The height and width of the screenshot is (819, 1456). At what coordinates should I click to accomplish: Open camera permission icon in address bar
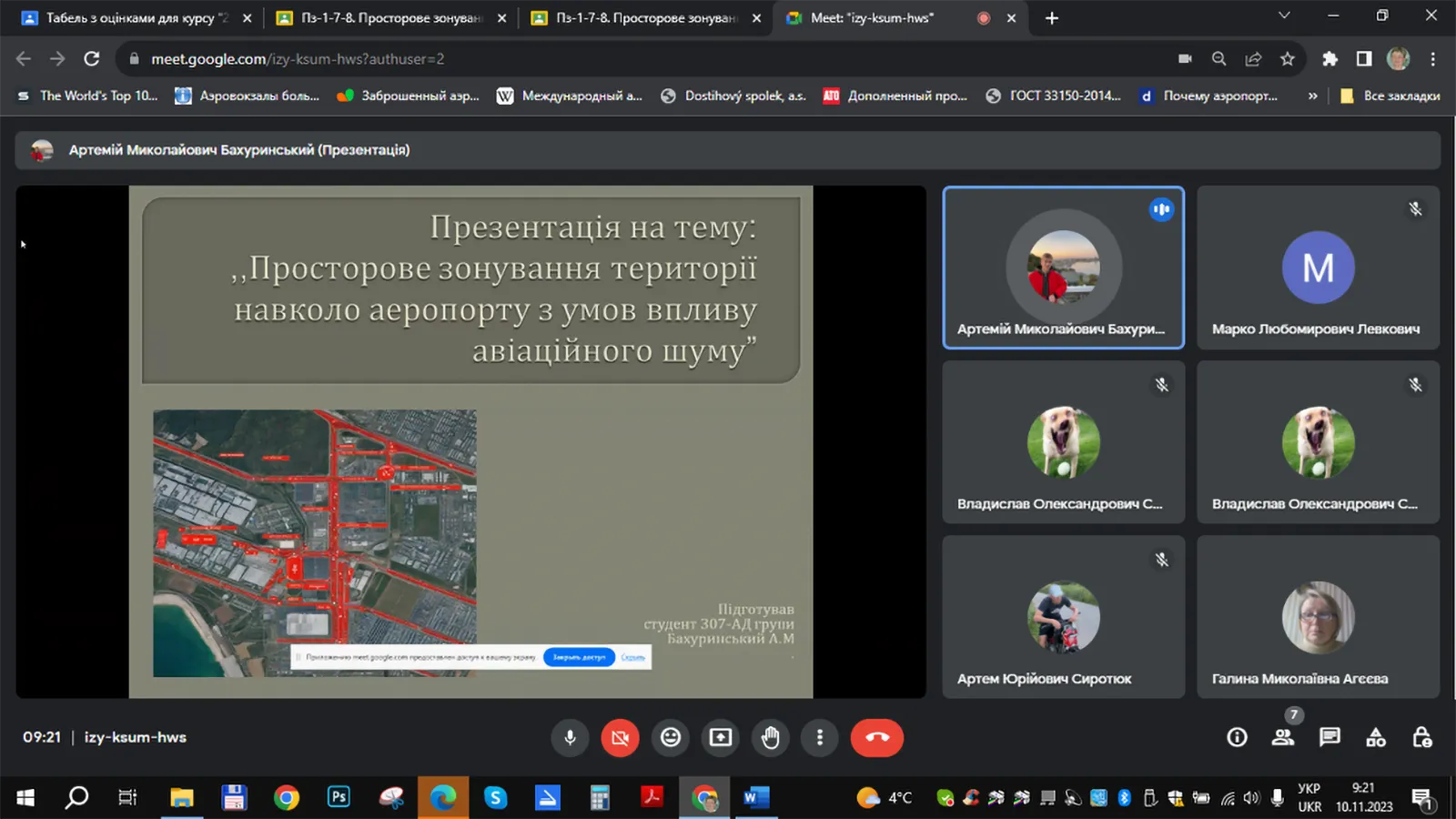[x=1185, y=58]
